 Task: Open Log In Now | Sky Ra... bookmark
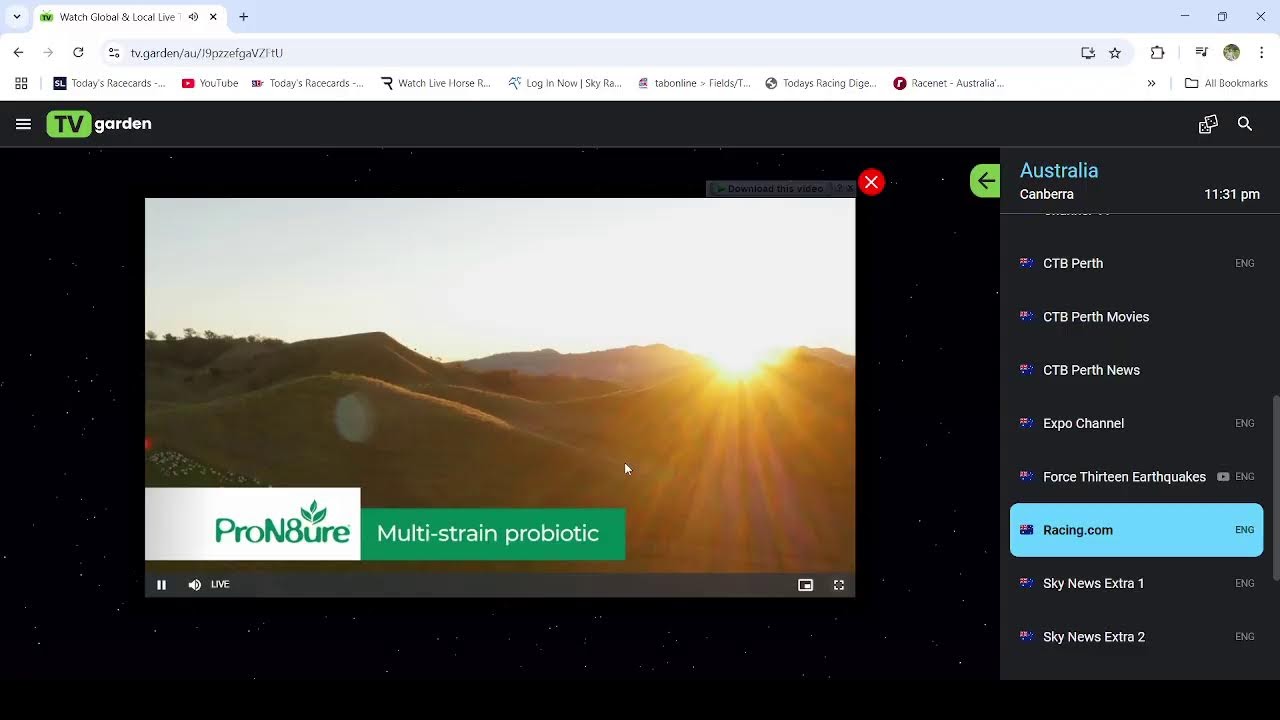(565, 83)
